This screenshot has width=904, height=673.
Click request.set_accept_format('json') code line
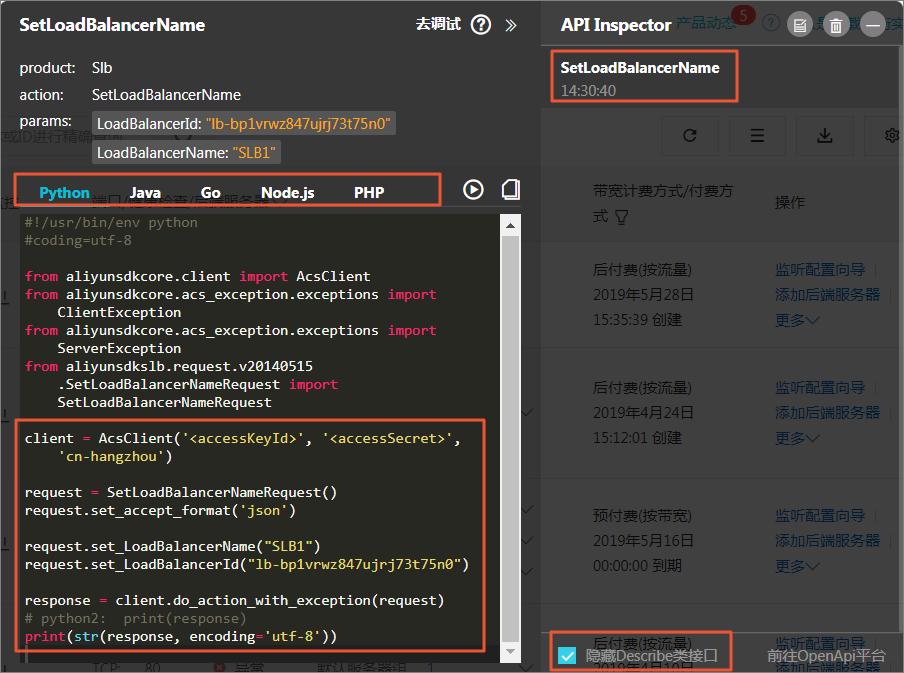tap(160, 511)
